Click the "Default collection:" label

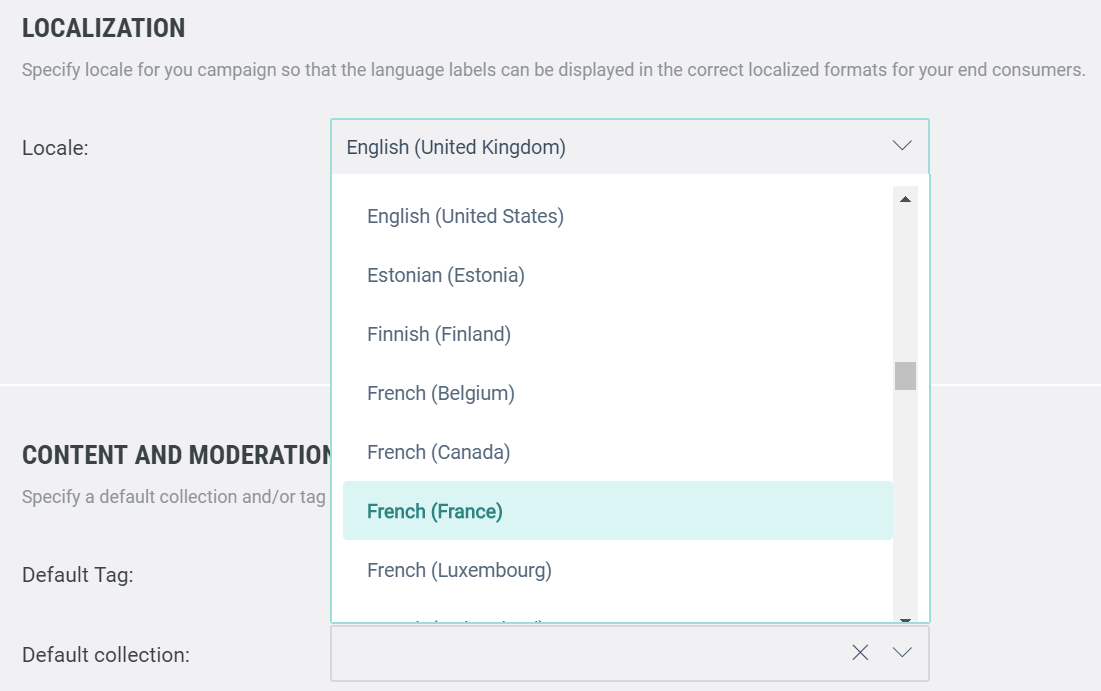click(105, 655)
